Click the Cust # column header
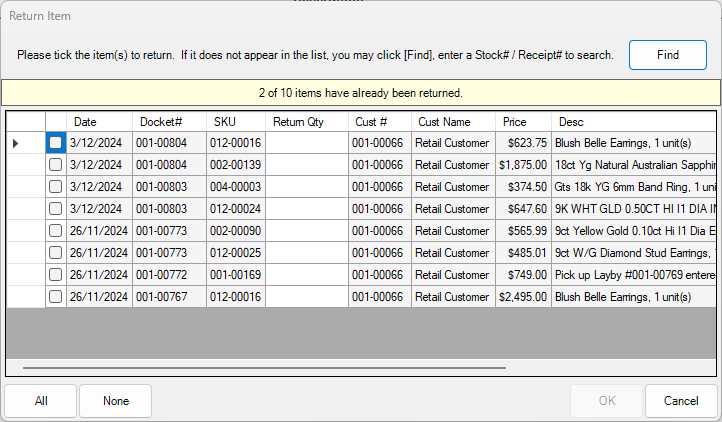Viewport: 722px width, 422px height. coord(380,122)
